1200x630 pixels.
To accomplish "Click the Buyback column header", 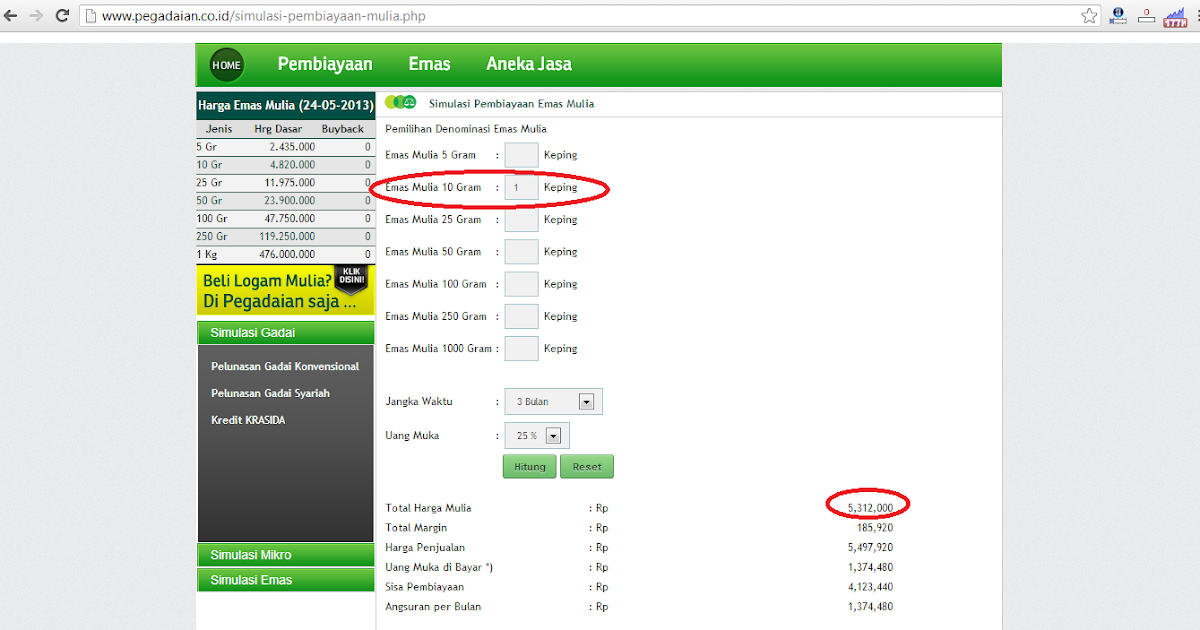I will (x=342, y=129).
